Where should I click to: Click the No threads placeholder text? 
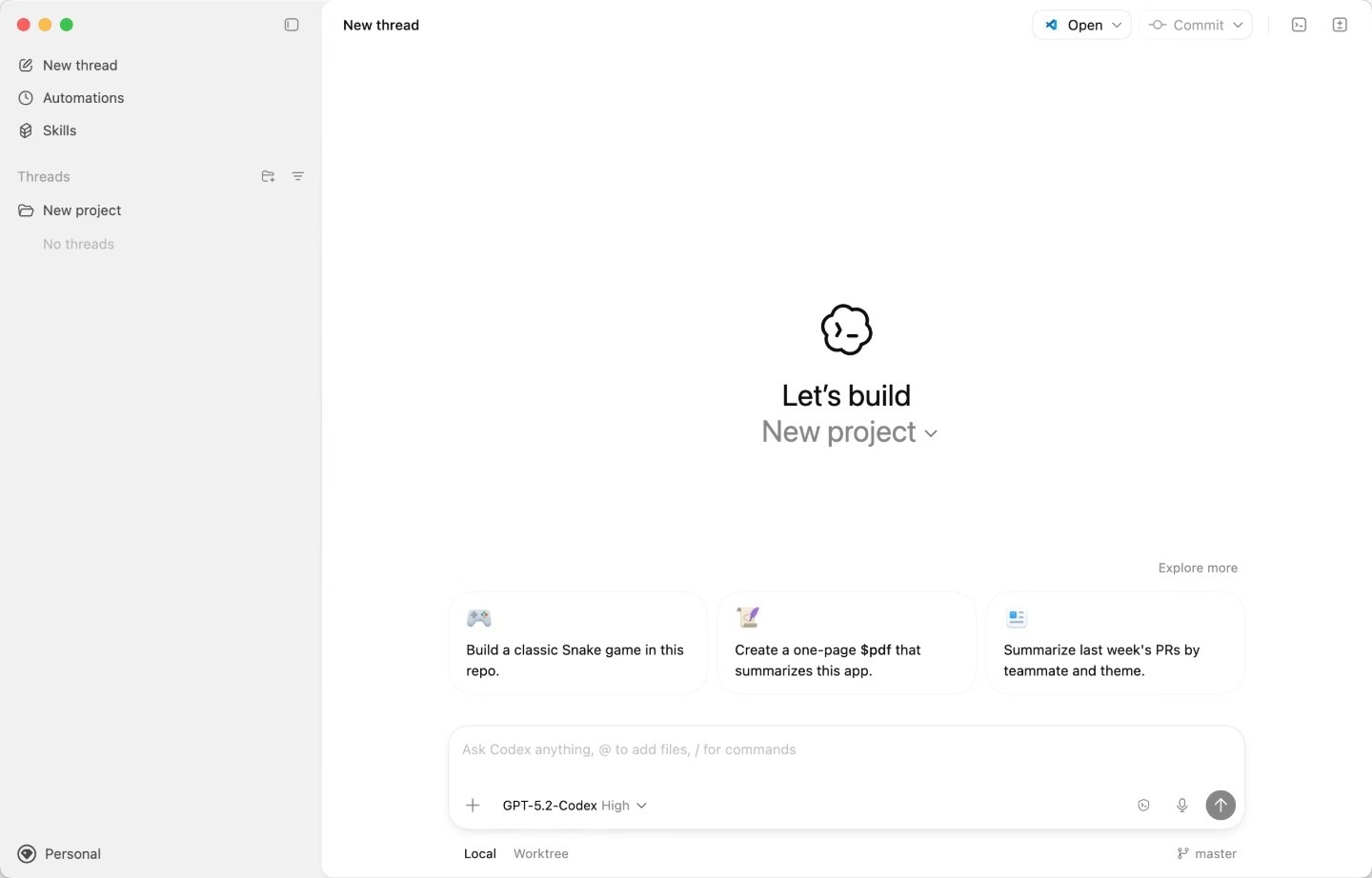click(78, 245)
